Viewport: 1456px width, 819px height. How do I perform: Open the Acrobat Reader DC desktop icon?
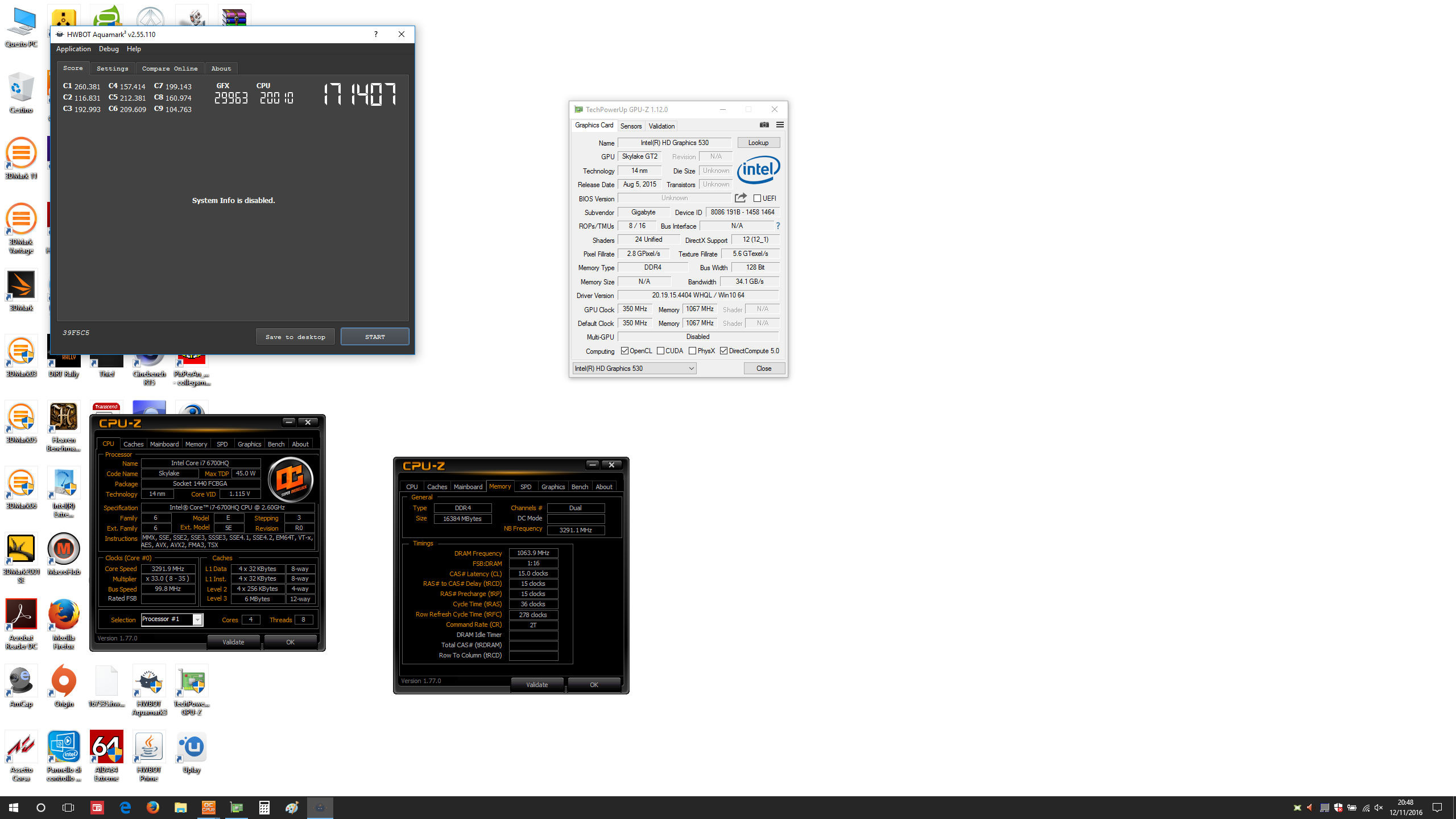(x=21, y=624)
